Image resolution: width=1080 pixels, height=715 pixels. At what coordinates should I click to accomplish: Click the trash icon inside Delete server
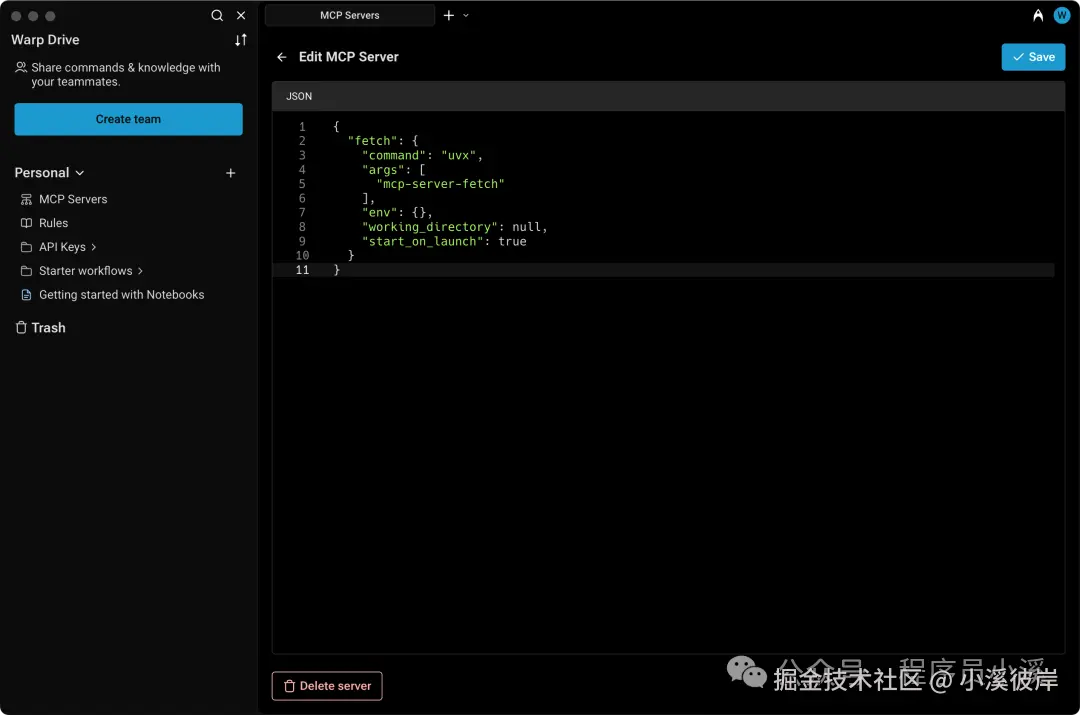pyautogui.click(x=289, y=686)
